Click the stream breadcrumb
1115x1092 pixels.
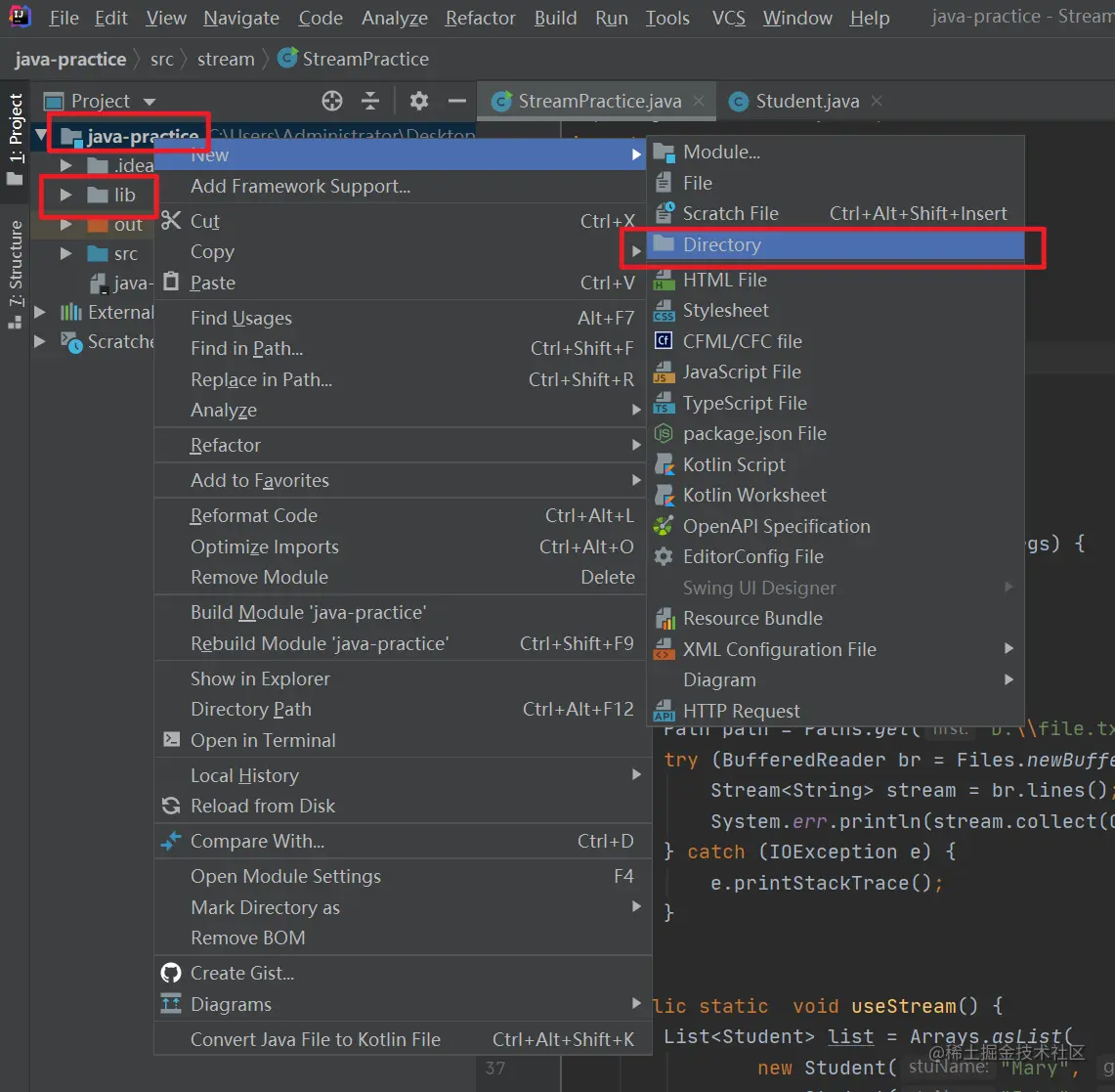[x=226, y=59]
